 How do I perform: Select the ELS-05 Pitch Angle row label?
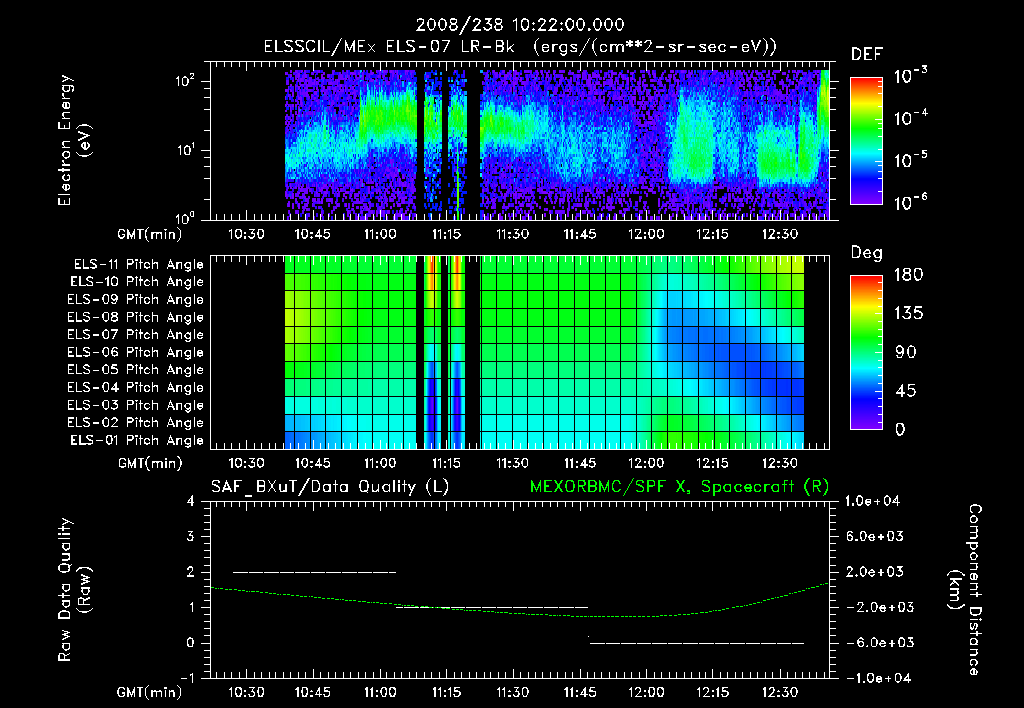point(135,370)
